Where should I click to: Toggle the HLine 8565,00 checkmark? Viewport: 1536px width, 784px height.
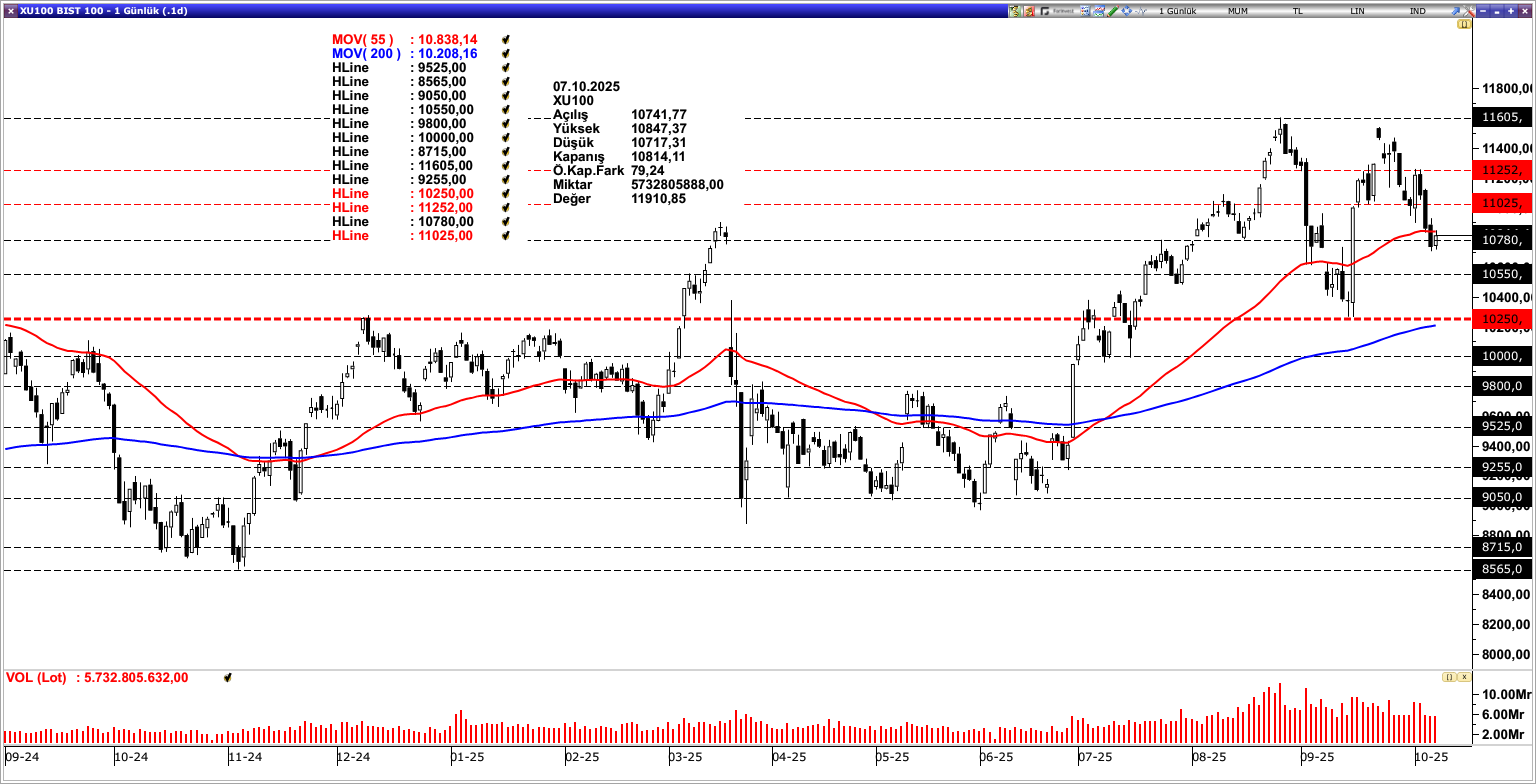[x=506, y=81]
